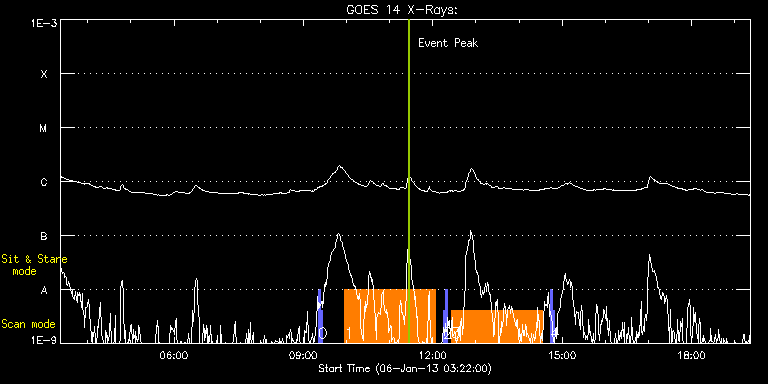This screenshot has width=768, height=384.
Task: Click the Scan mode label
Action: pyautogui.click(x=28, y=324)
